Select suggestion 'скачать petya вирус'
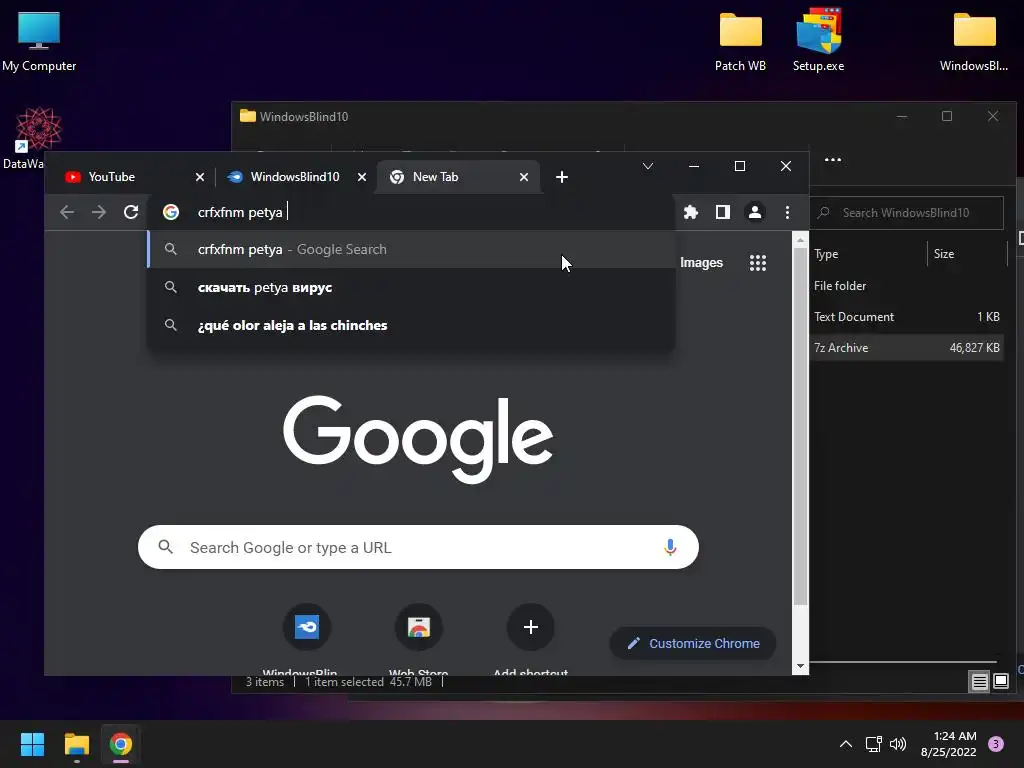This screenshot has width=1024, height=768. pos(411,287)
